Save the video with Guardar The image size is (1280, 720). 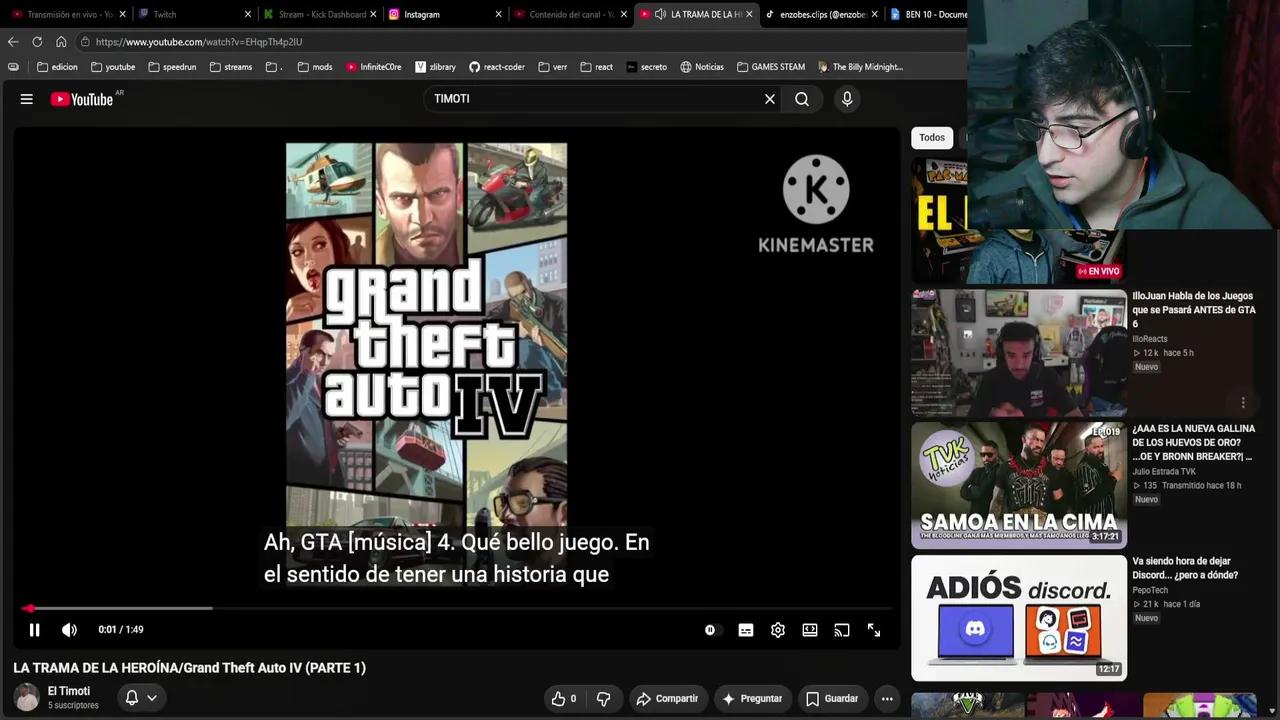point(832,699)
